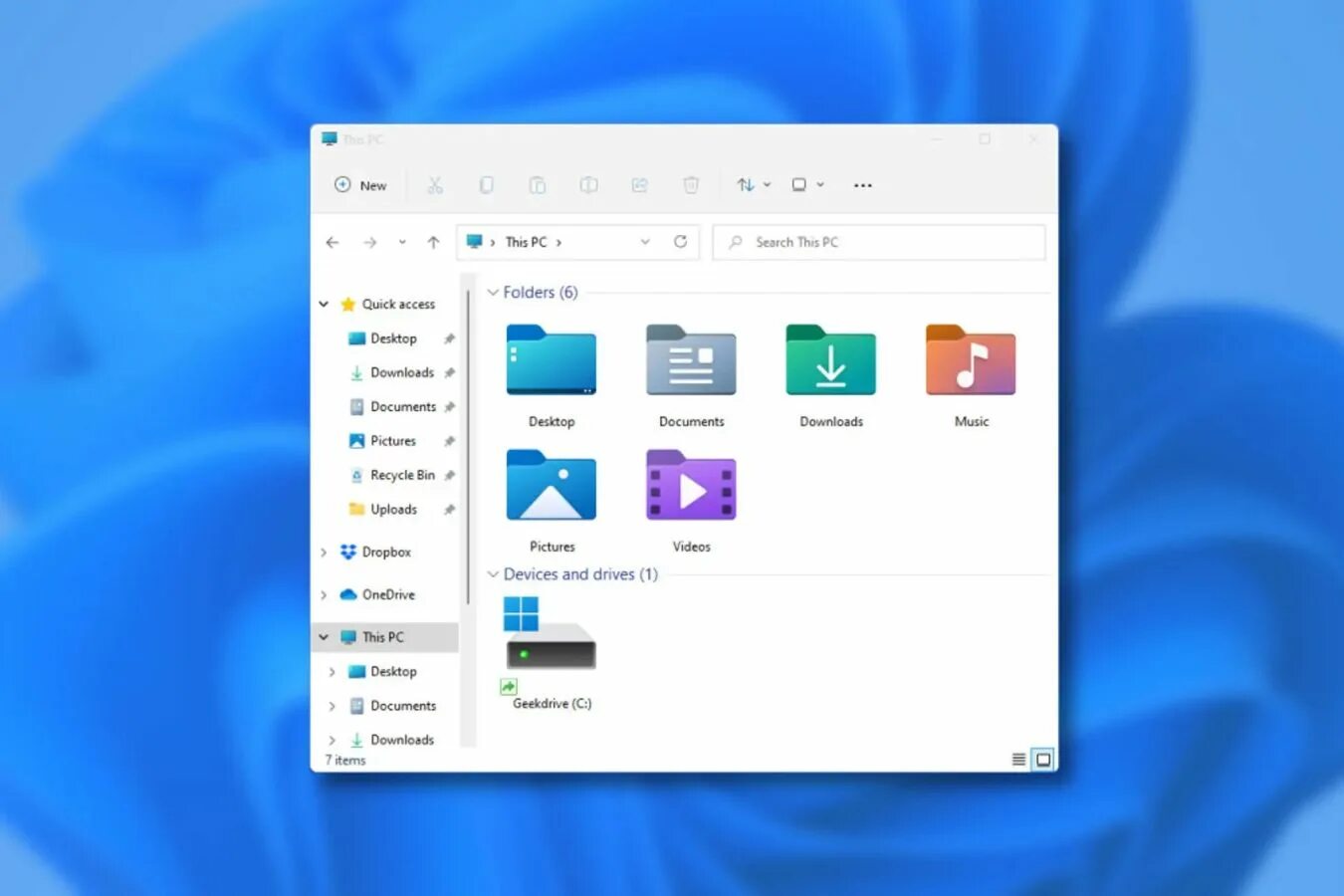The image size is (1344, 896).
Task: Collapse Devices and drives (1) group
Action: 493,574
